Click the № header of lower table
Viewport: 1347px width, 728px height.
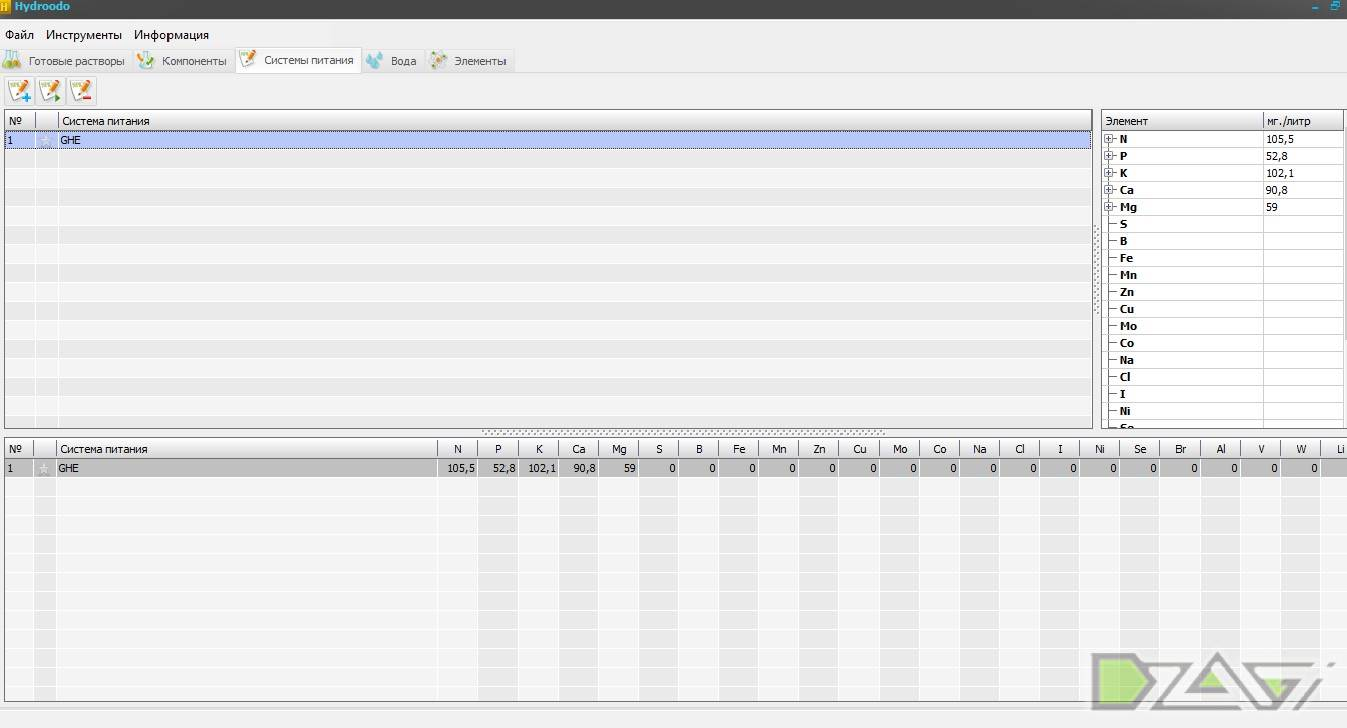19,449
